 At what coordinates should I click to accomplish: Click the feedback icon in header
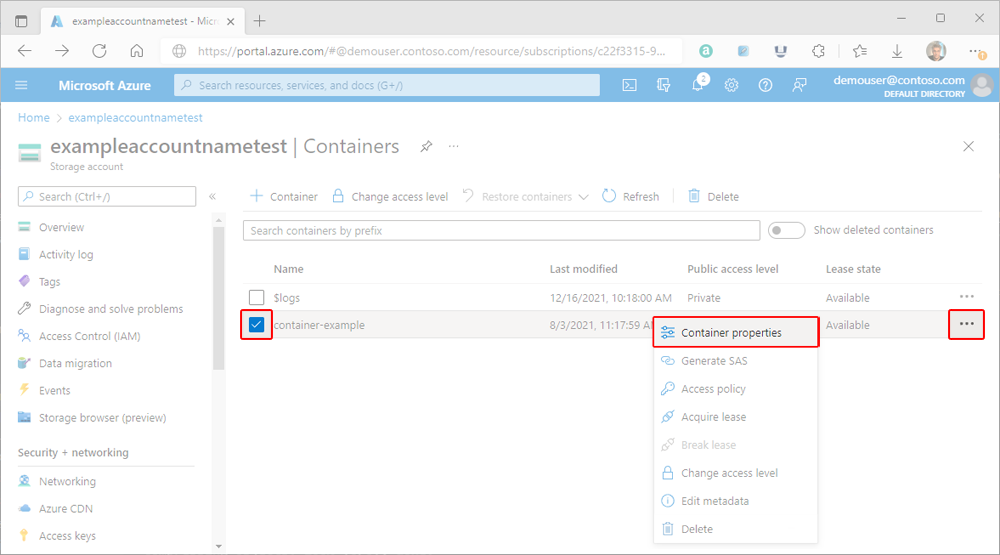point(799,86)
